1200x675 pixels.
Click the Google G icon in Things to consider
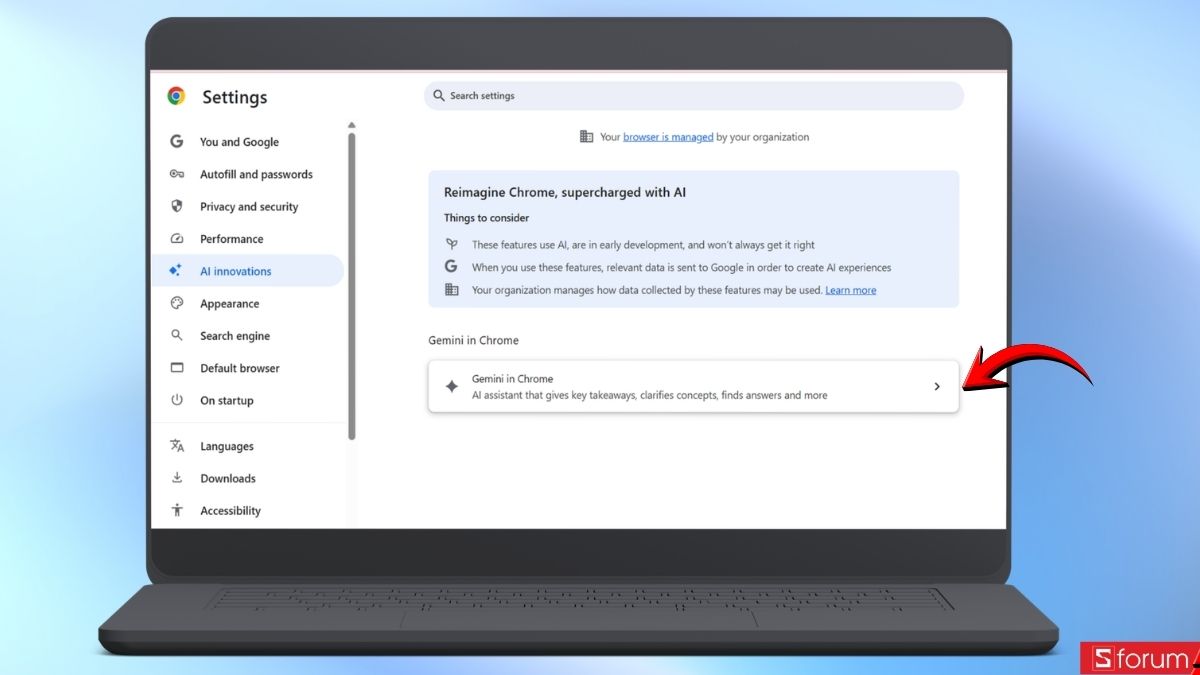[x=451, y=267]
